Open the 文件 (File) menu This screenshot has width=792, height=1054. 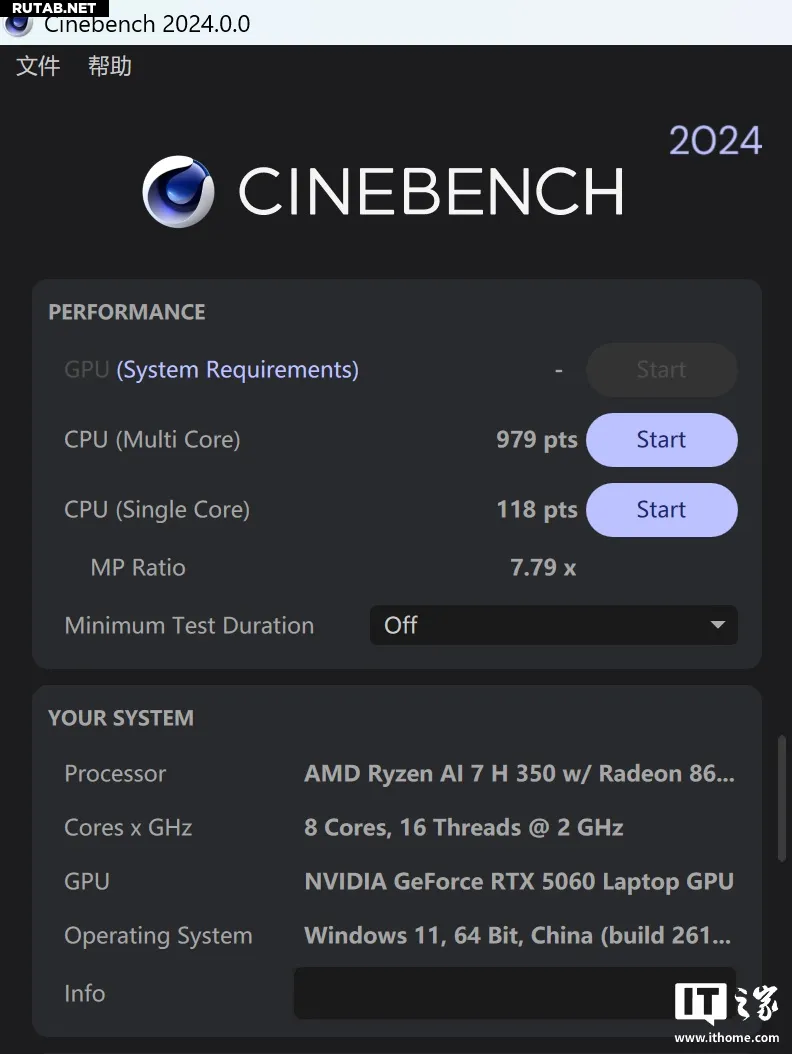(38, 66)
